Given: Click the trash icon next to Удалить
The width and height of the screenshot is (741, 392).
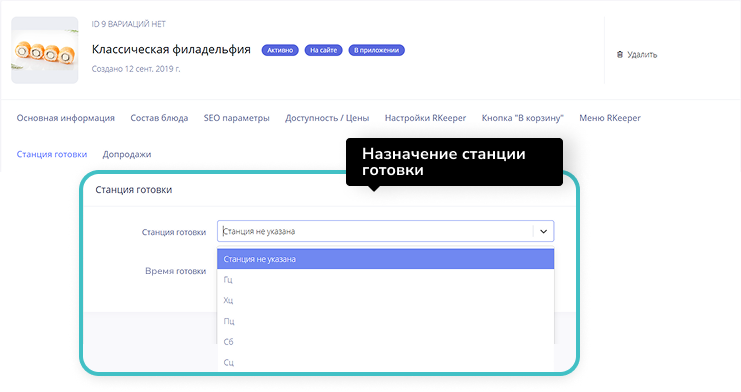Looking at the screenshot, I should point(620,54).
